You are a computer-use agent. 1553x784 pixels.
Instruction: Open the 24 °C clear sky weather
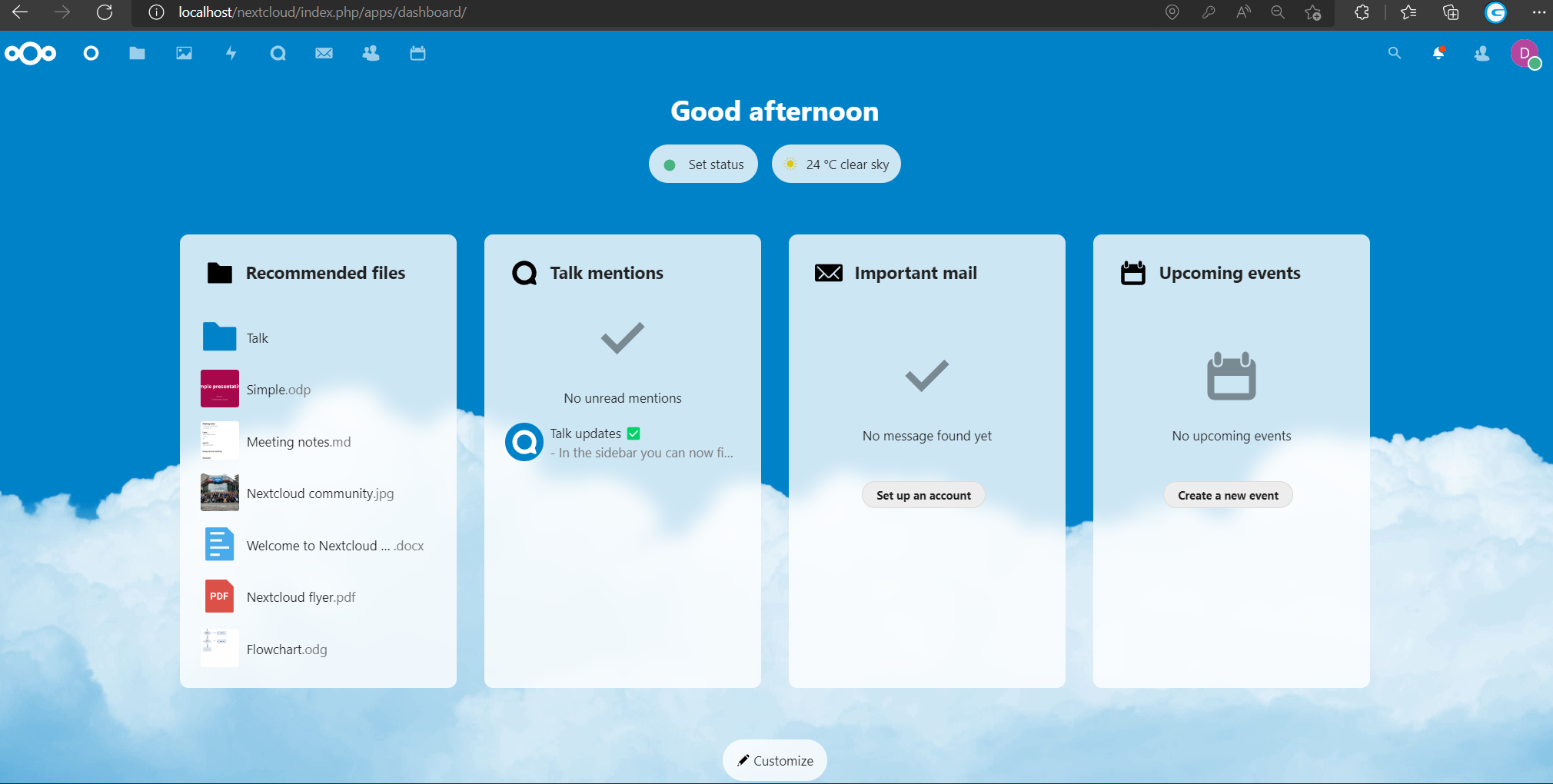click(x=836, y=164)
